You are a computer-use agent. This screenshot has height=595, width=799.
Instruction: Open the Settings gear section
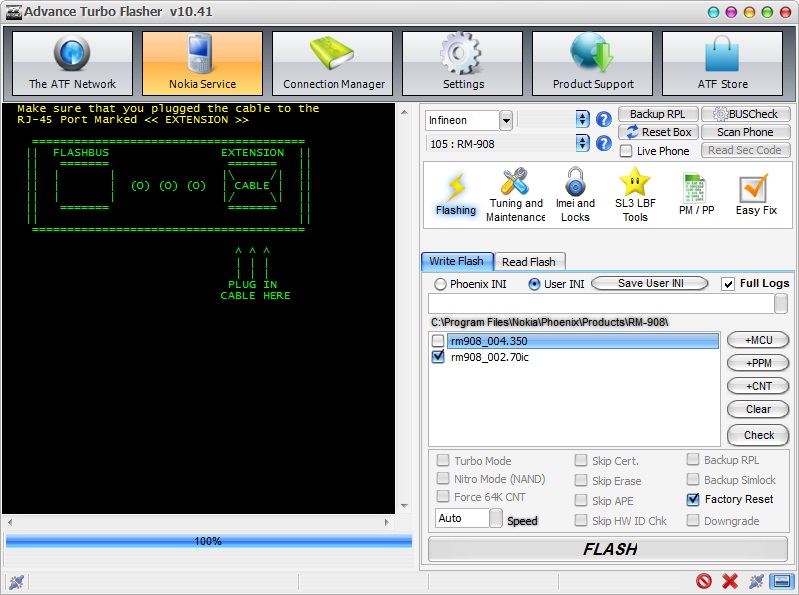[463, 63]
